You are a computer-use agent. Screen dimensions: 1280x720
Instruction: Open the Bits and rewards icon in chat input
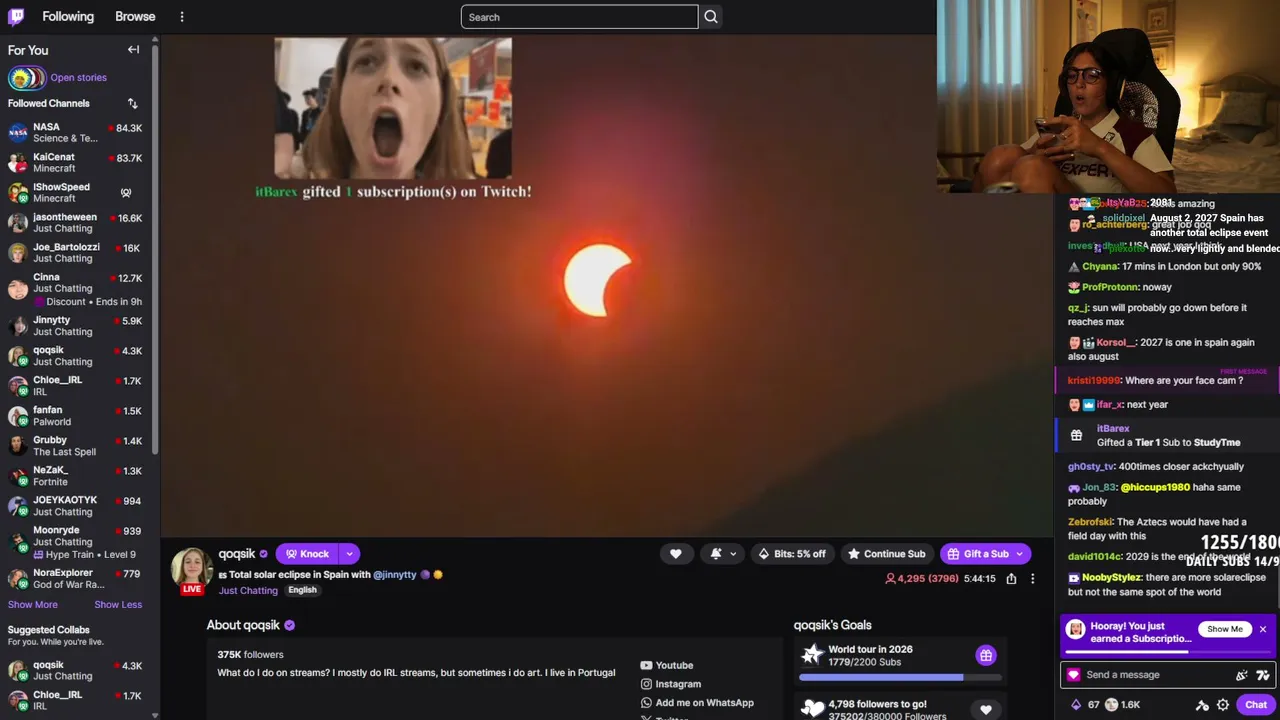tap(1073, 675)
